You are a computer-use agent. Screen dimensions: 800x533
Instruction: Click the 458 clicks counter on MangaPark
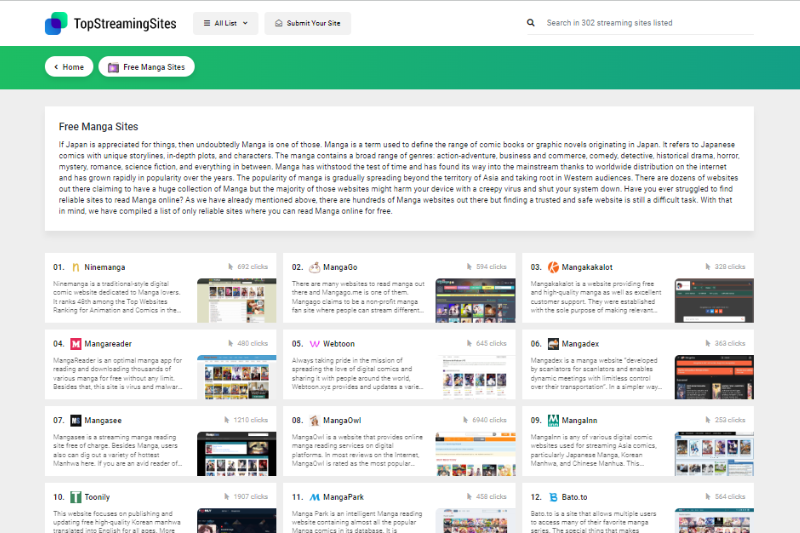[x=487, y=496]
